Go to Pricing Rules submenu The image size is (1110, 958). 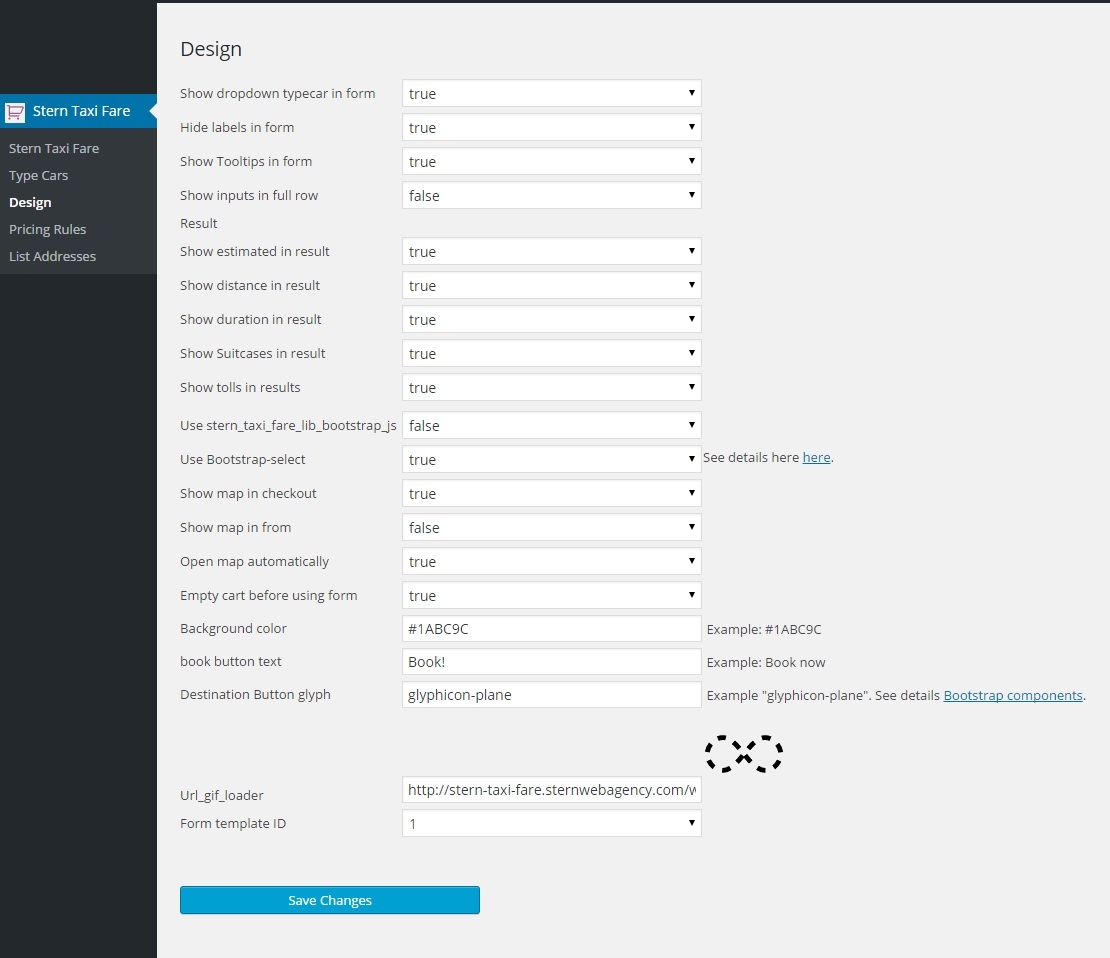point(47,229)
